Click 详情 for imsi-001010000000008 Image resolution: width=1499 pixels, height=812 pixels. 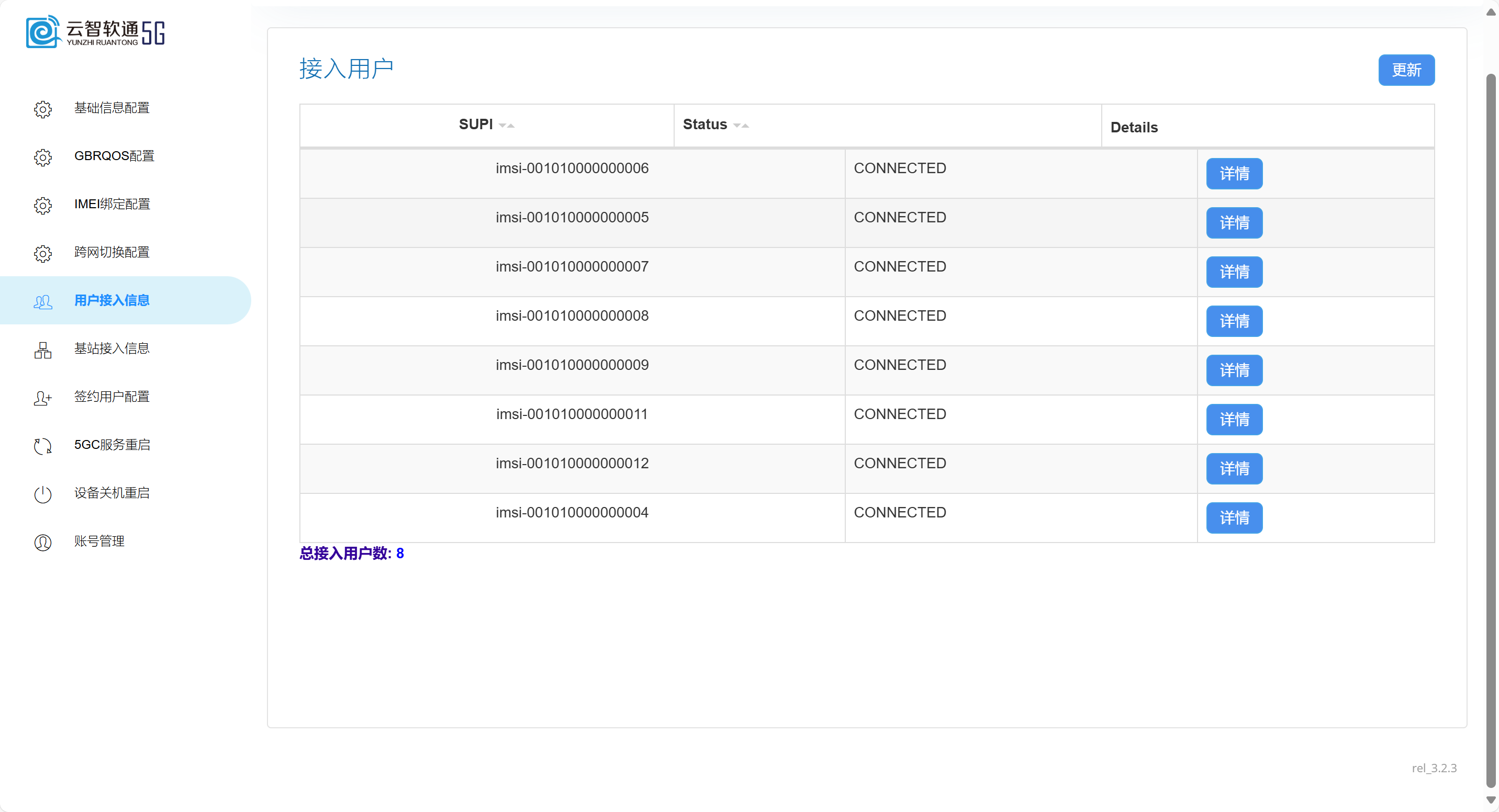pos(1234,321)
